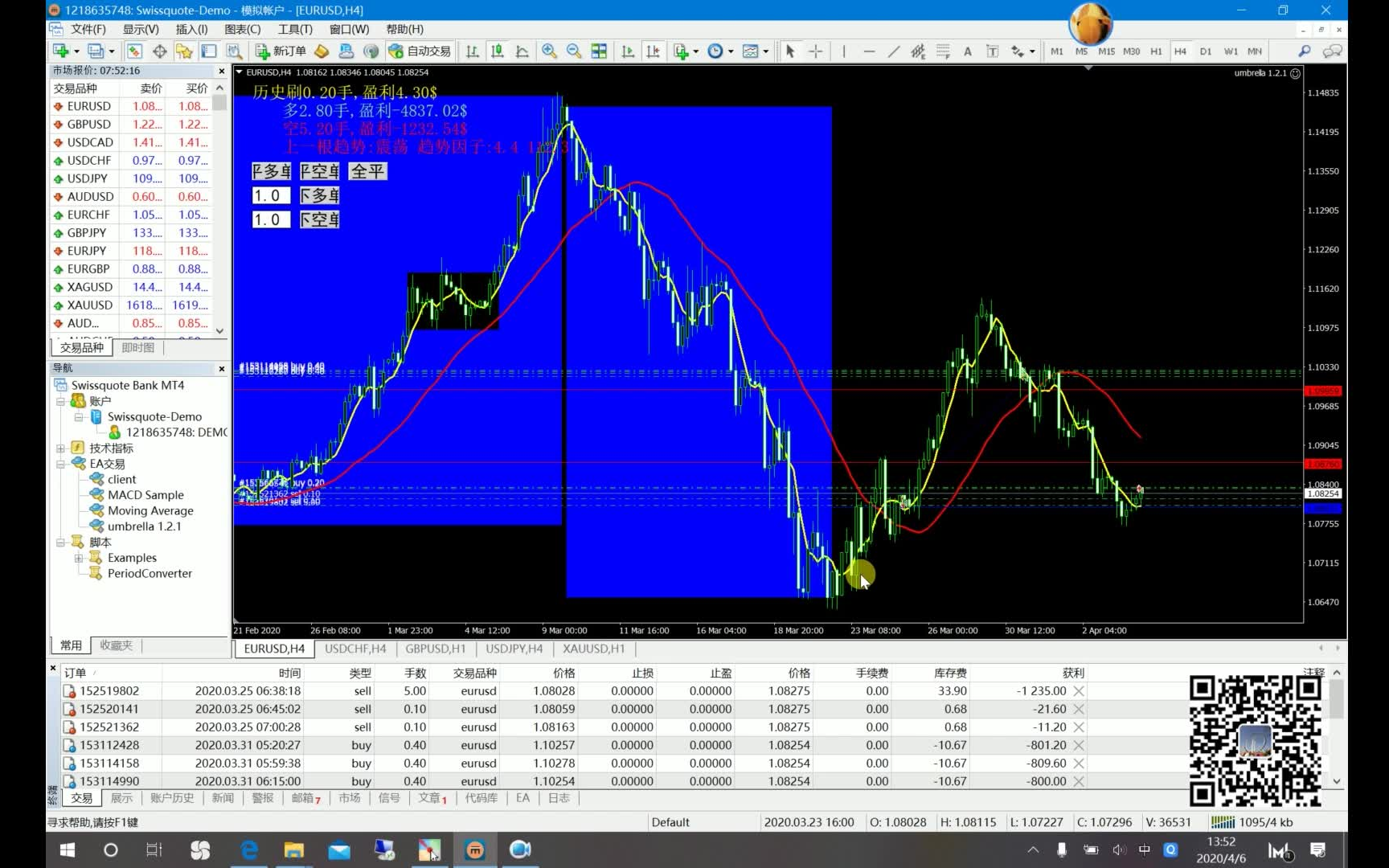This screenshot has height=868, width=1389.
Task: Expand the Examples scripts folder
Action: pyautogui.click(x=79, y=558)
